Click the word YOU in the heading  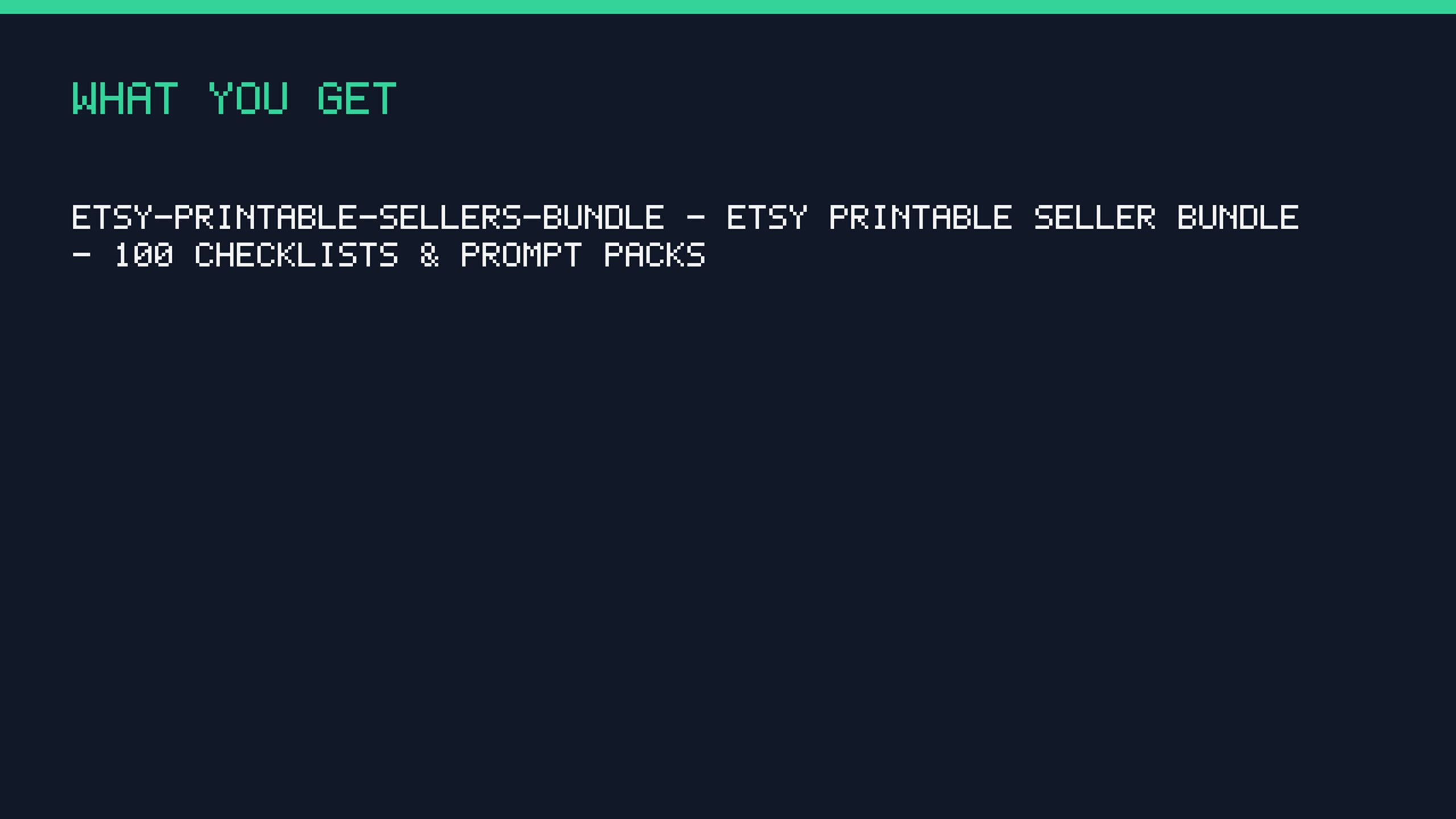249,99
